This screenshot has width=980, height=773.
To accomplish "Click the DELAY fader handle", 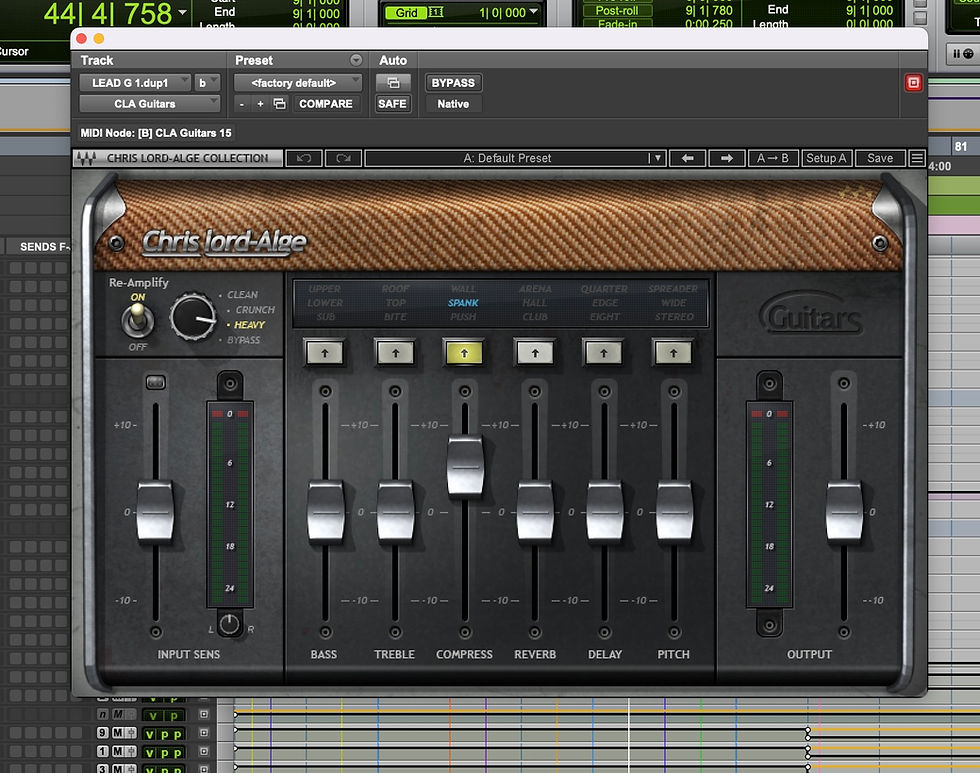I will click(x=604, y=511).
